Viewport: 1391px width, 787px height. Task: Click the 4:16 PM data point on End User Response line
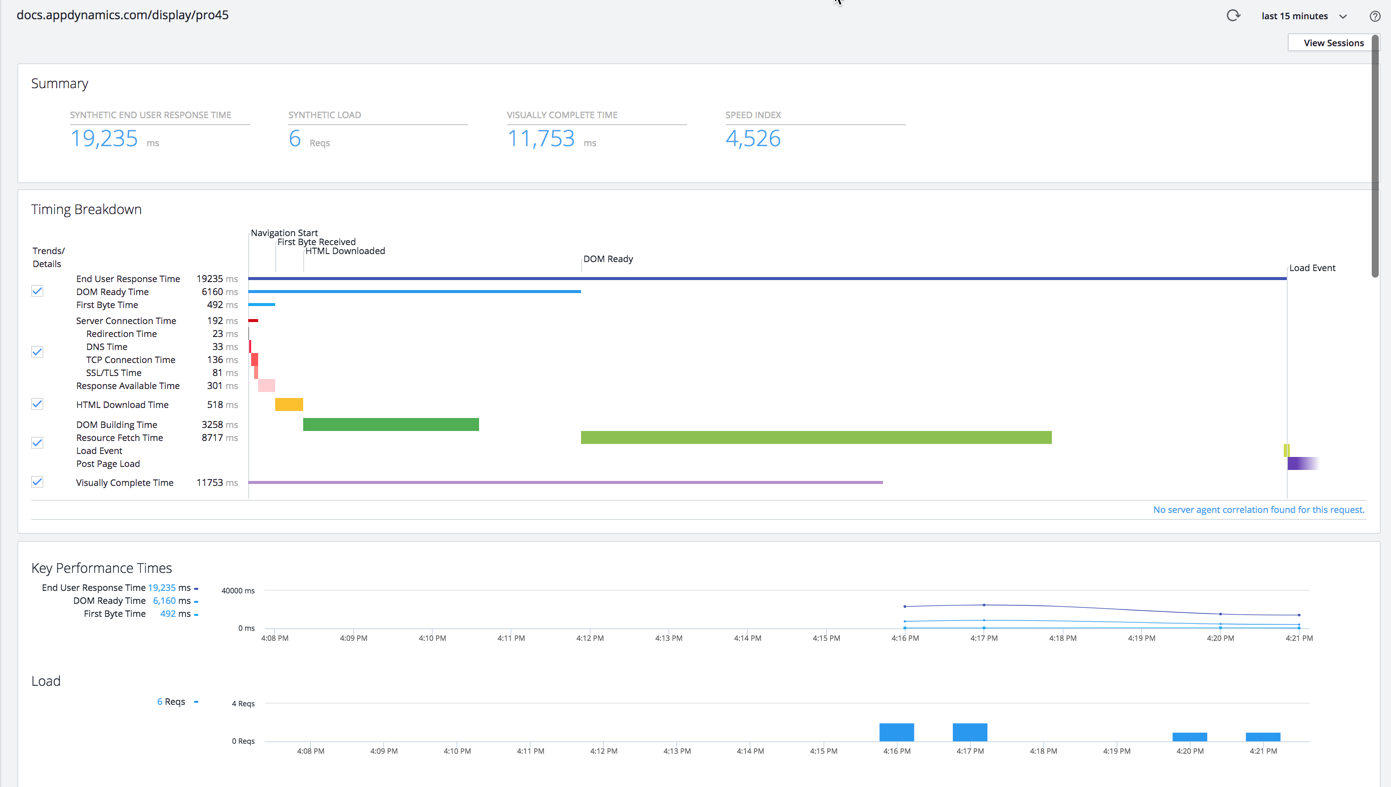(905, 606)
